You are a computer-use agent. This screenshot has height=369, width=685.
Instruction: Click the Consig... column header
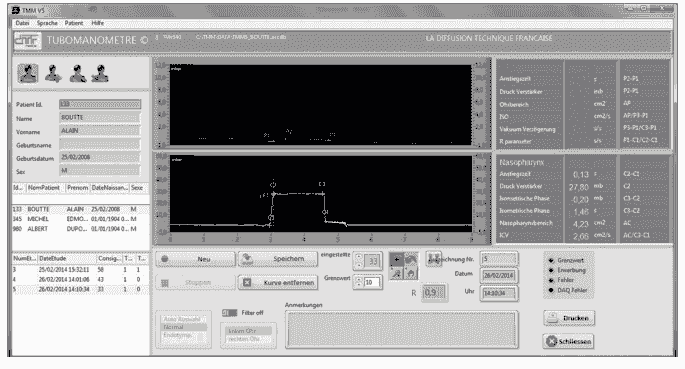pyautogui.click(x=109, y=259)
